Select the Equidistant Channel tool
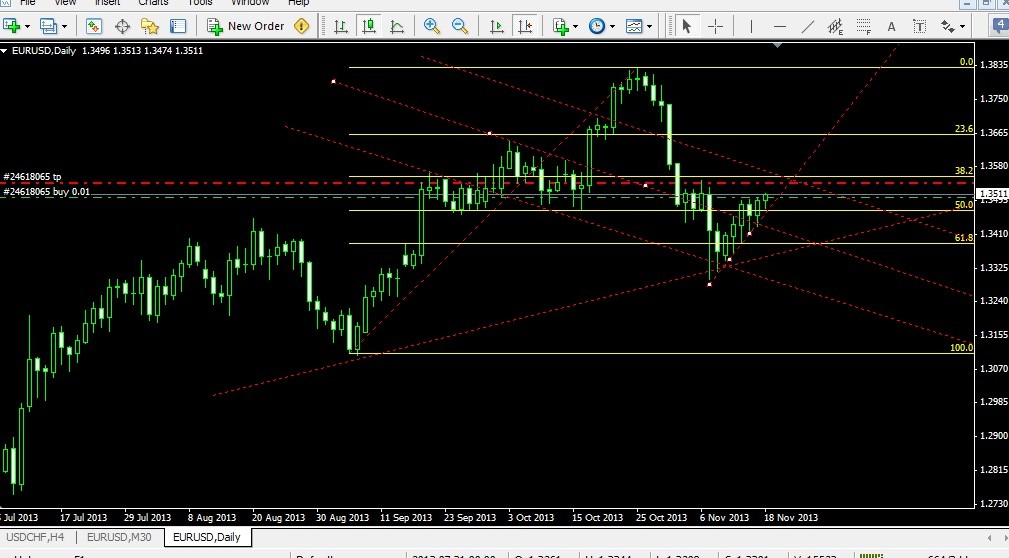The width and height of the screenshot is (1009, 558). tap(835, 26)
